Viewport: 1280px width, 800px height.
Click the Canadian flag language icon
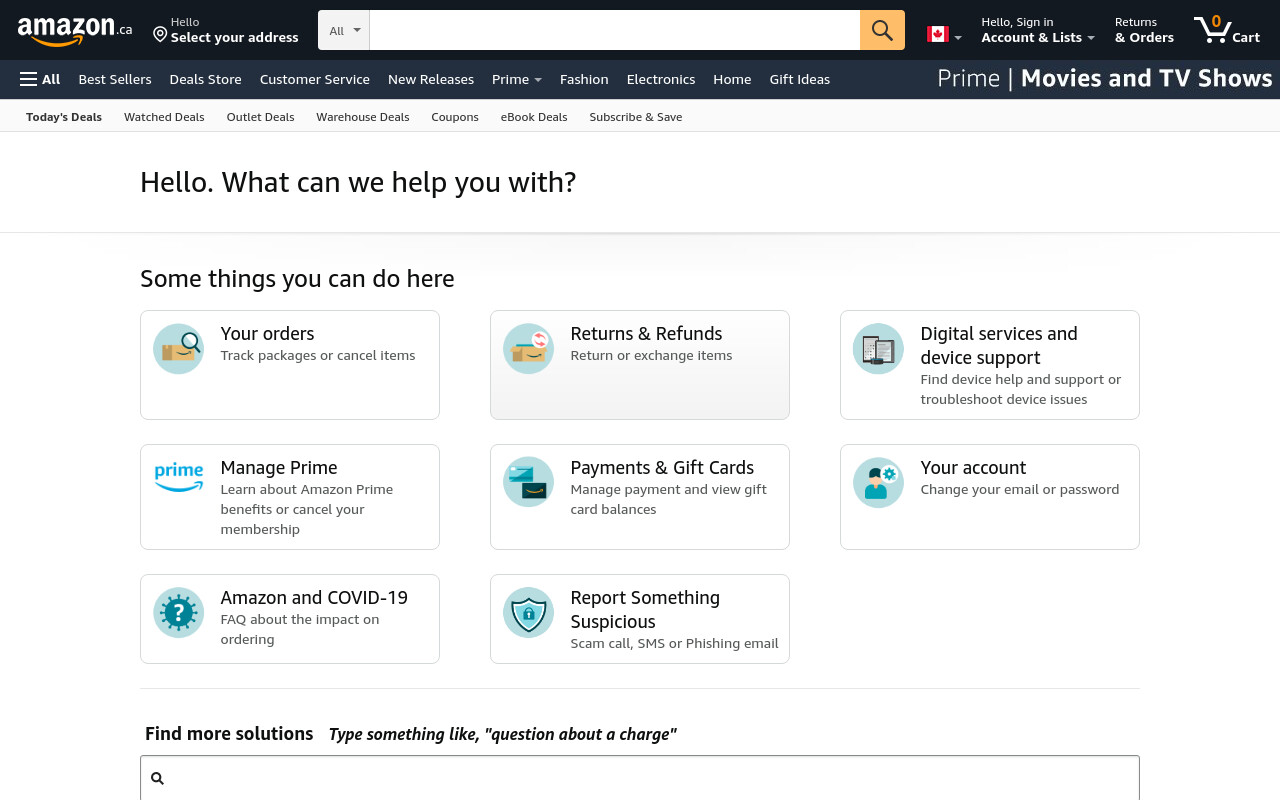tap(937, 34)
